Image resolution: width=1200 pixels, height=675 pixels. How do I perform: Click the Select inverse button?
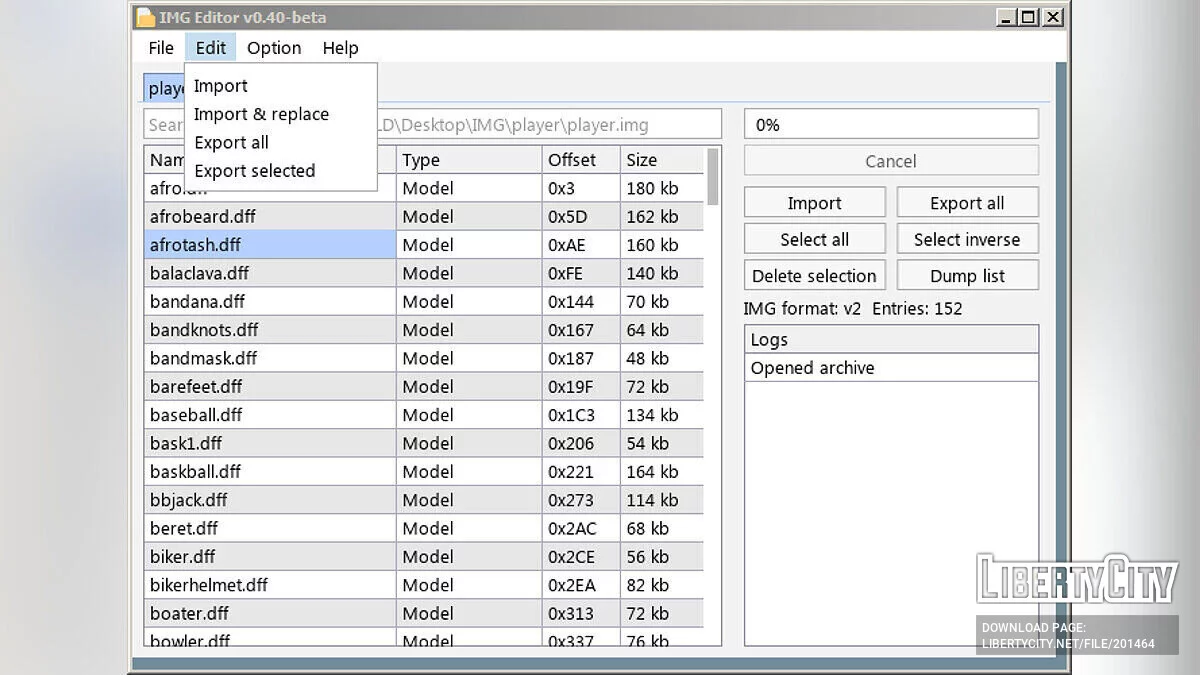coord(966,239)
